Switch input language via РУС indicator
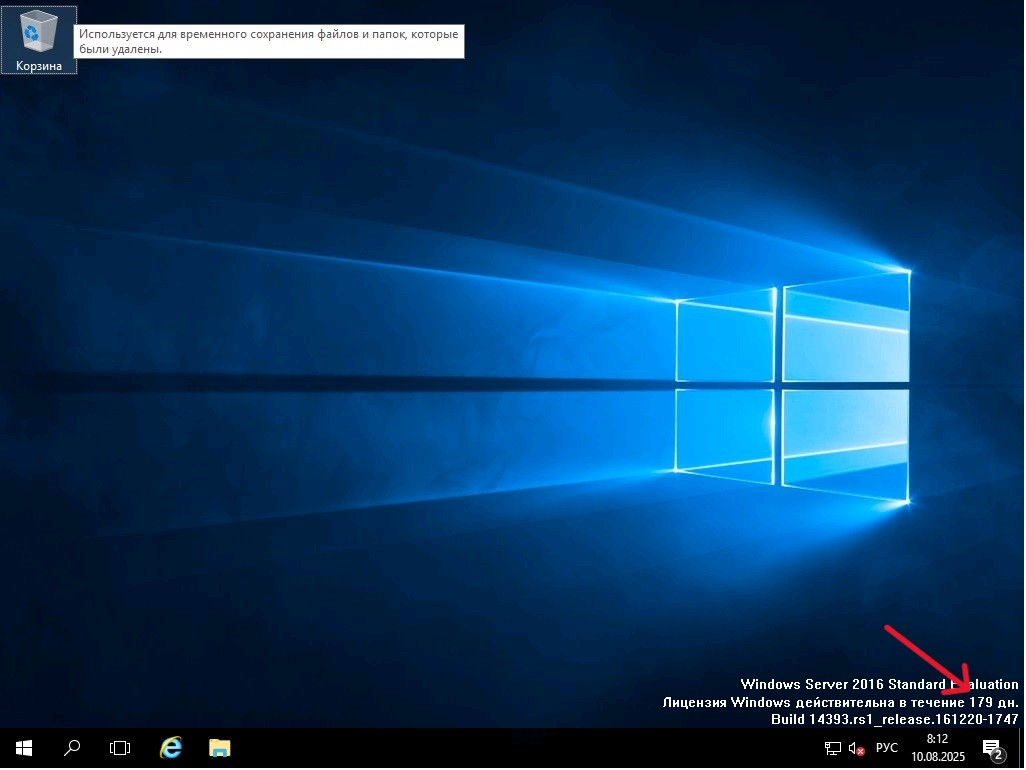 (x=887, y=748)
